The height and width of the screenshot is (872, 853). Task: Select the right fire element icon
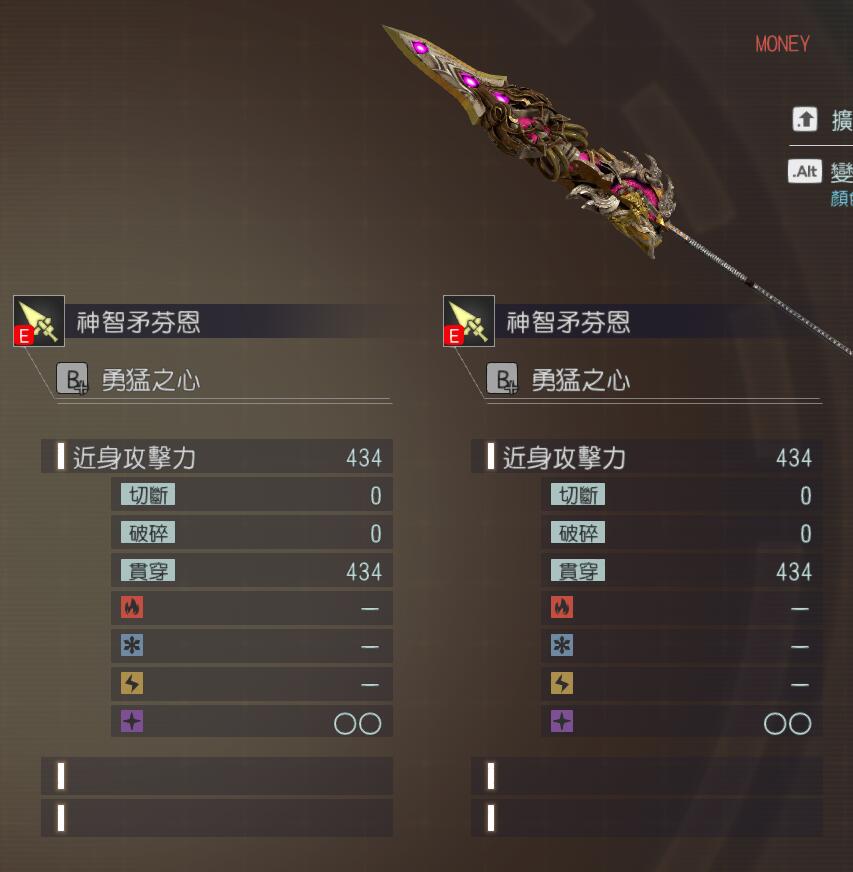coord(562,607)
